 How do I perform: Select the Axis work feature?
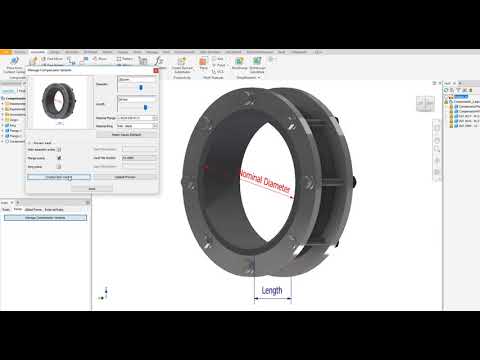[218, 59]
